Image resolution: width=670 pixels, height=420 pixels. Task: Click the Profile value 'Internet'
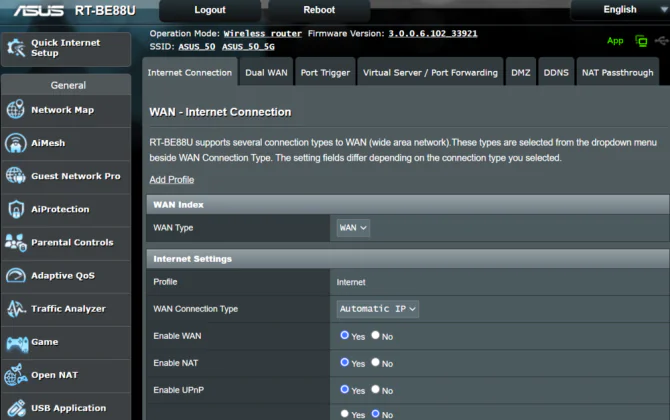[351, 282]
